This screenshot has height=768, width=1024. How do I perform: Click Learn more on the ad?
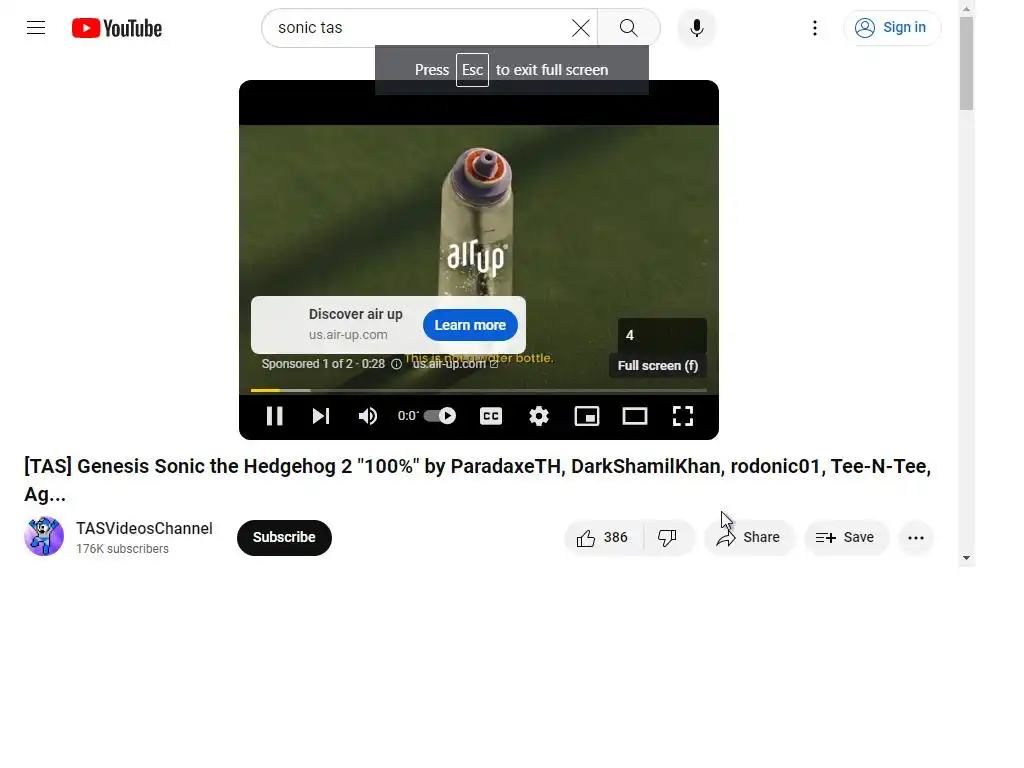click(x=470, y=325)
